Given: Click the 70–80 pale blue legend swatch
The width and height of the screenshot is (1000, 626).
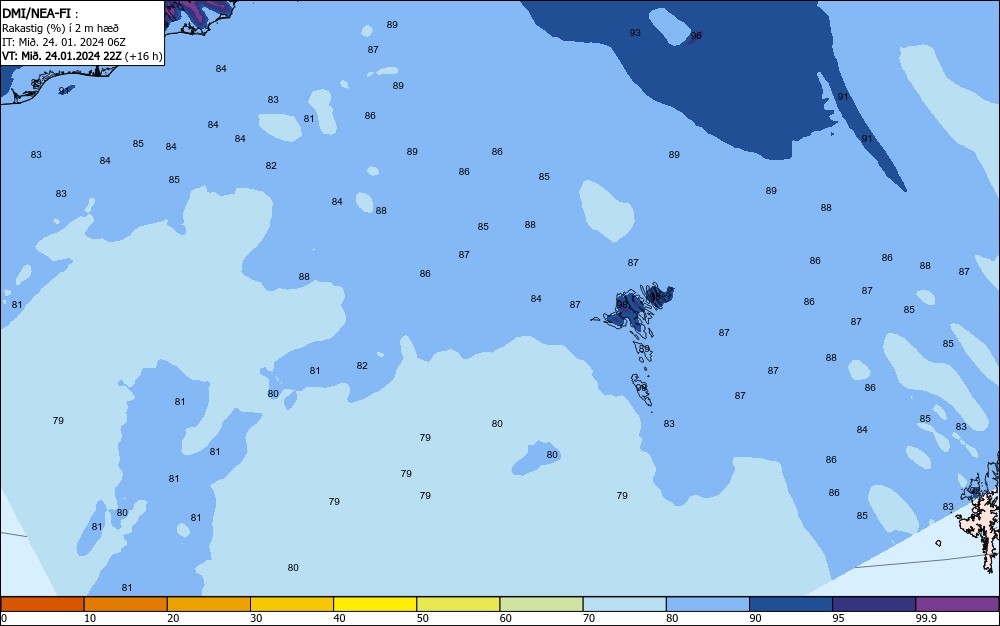Looking at the screenshot, I should point(624,604).
